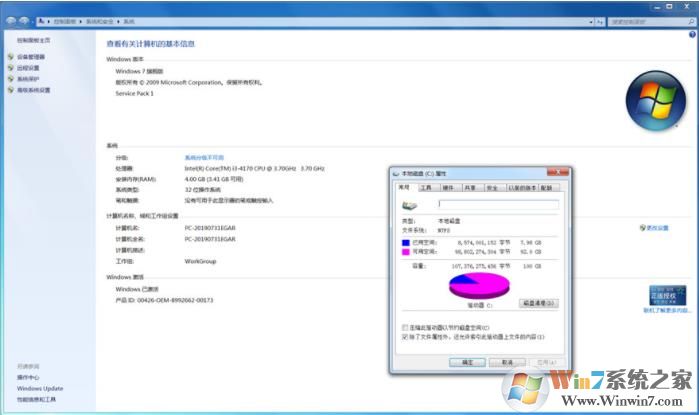Click the shield icon beside 高级系统设置
This screenshot has width=699, height=415.
pyautogui.click(x=11, y=90)
